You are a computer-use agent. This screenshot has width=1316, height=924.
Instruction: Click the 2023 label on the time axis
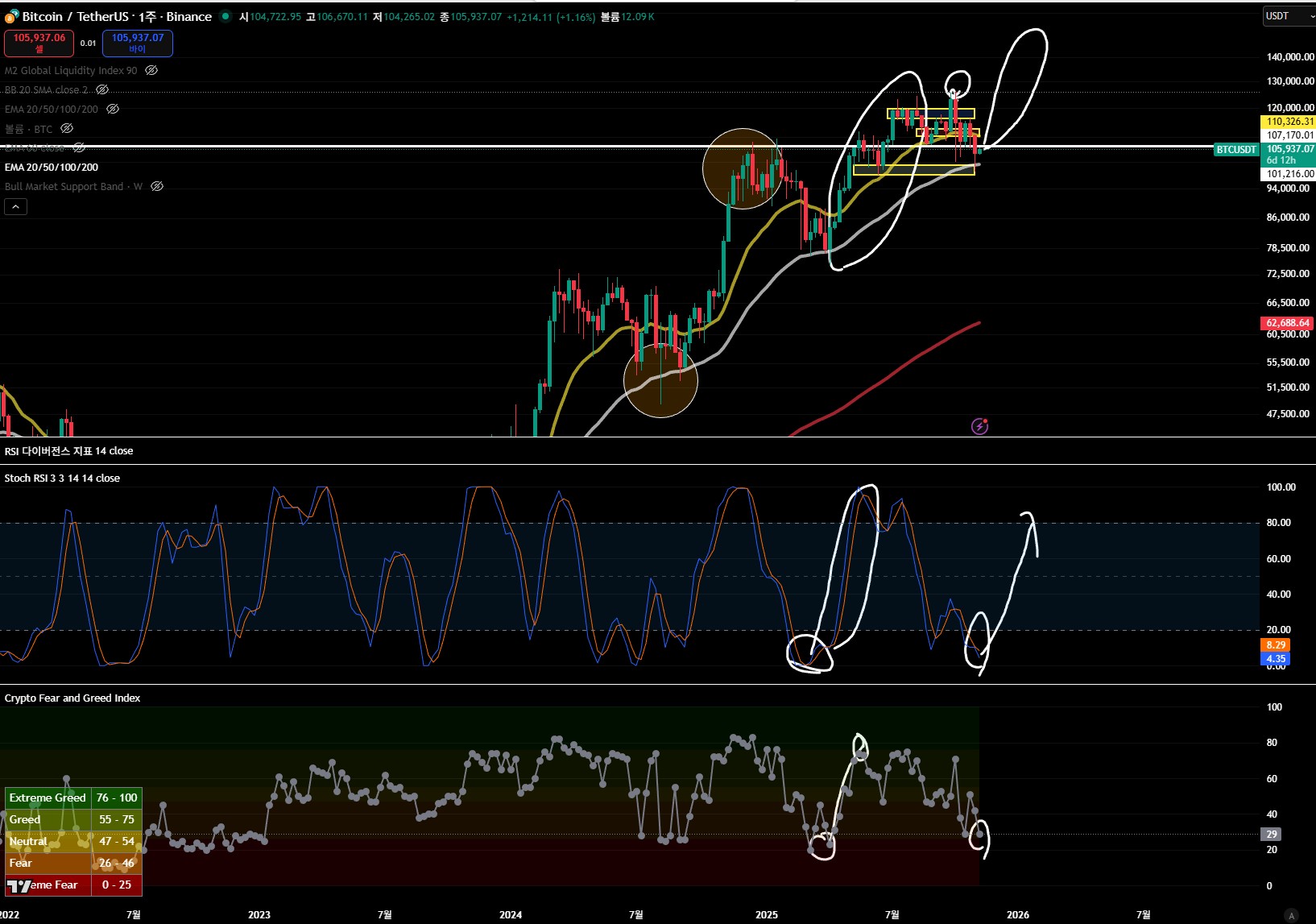pos(259,915)
